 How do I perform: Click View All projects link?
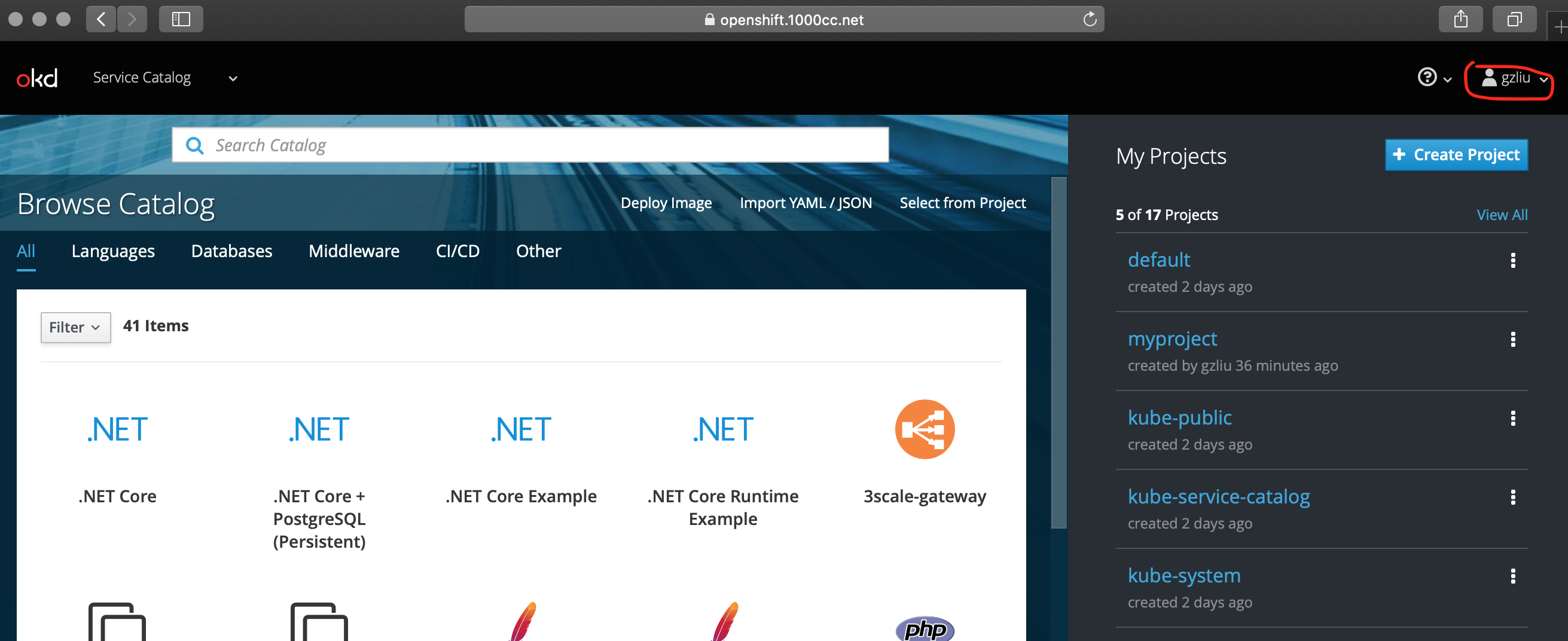(x=1502, y=215)
